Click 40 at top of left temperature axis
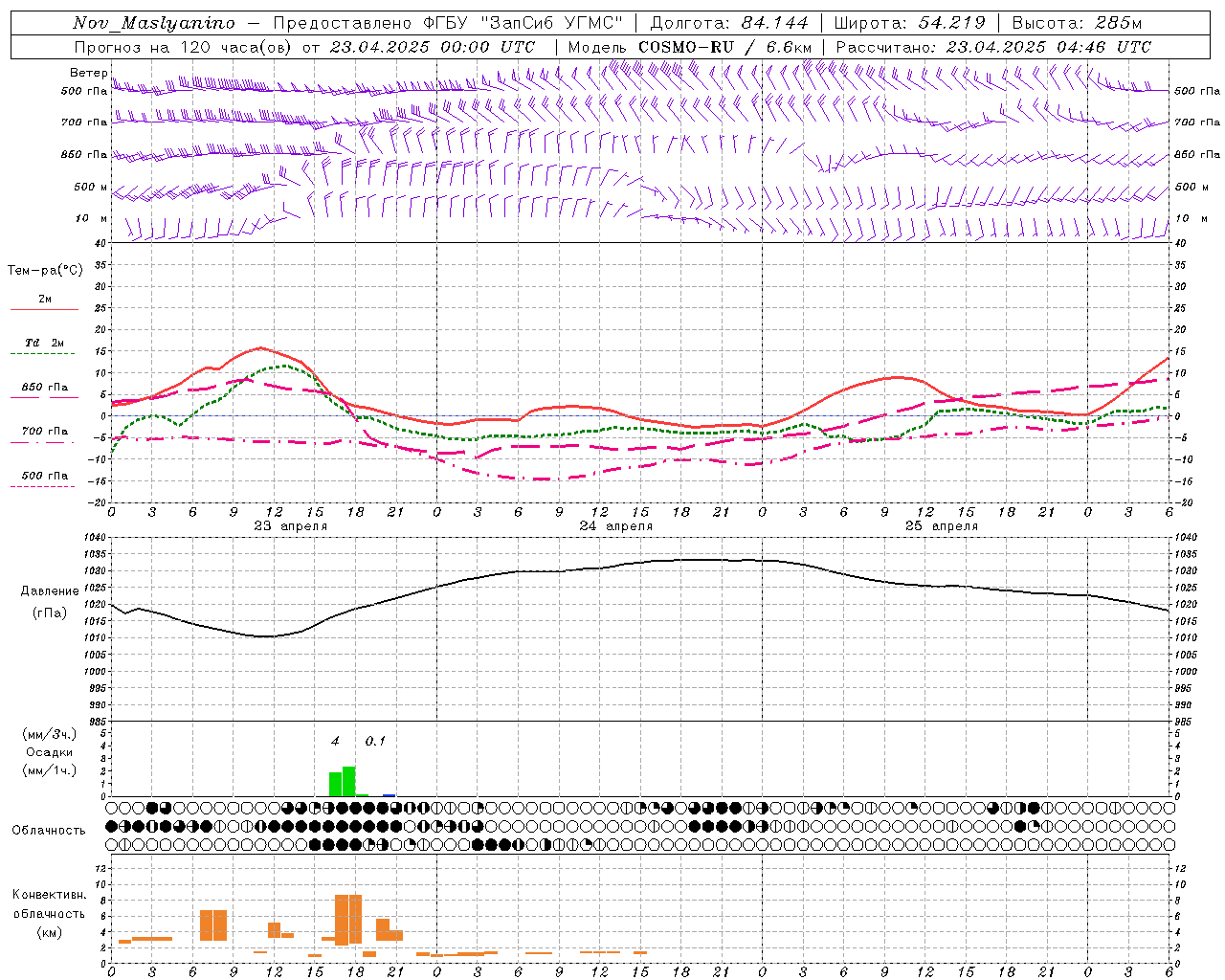The image size is (1225, 980). [x=102, y=243]
